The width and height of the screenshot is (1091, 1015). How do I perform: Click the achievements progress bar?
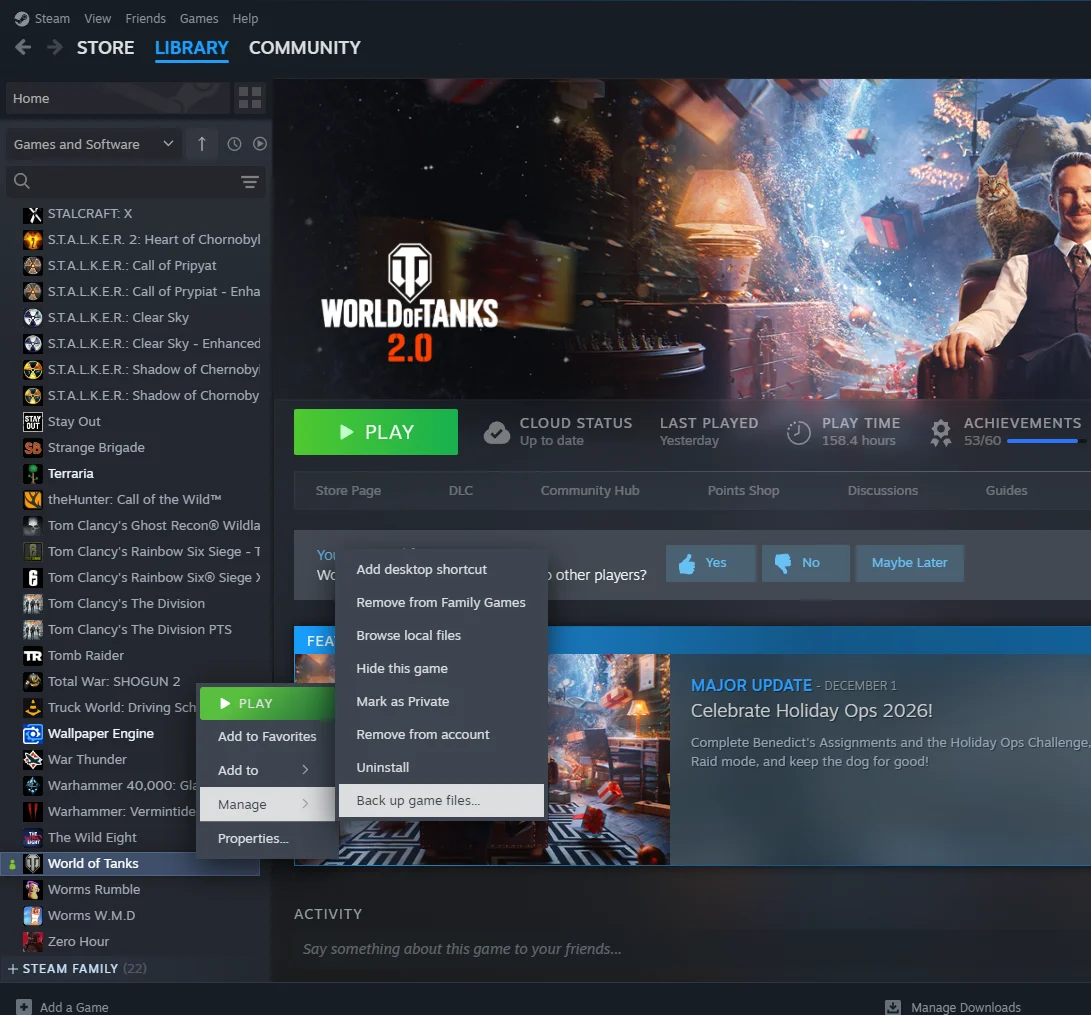[1043, 441]
